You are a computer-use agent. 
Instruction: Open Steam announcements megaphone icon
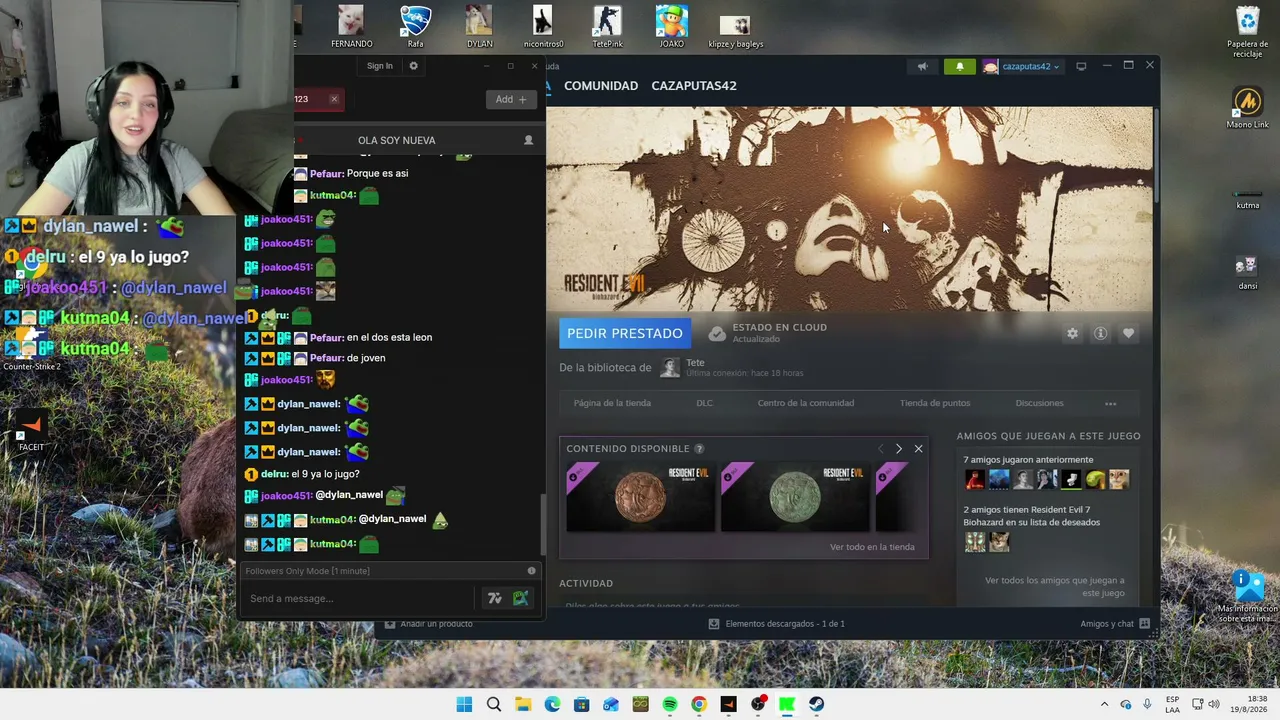pos(922,67)
